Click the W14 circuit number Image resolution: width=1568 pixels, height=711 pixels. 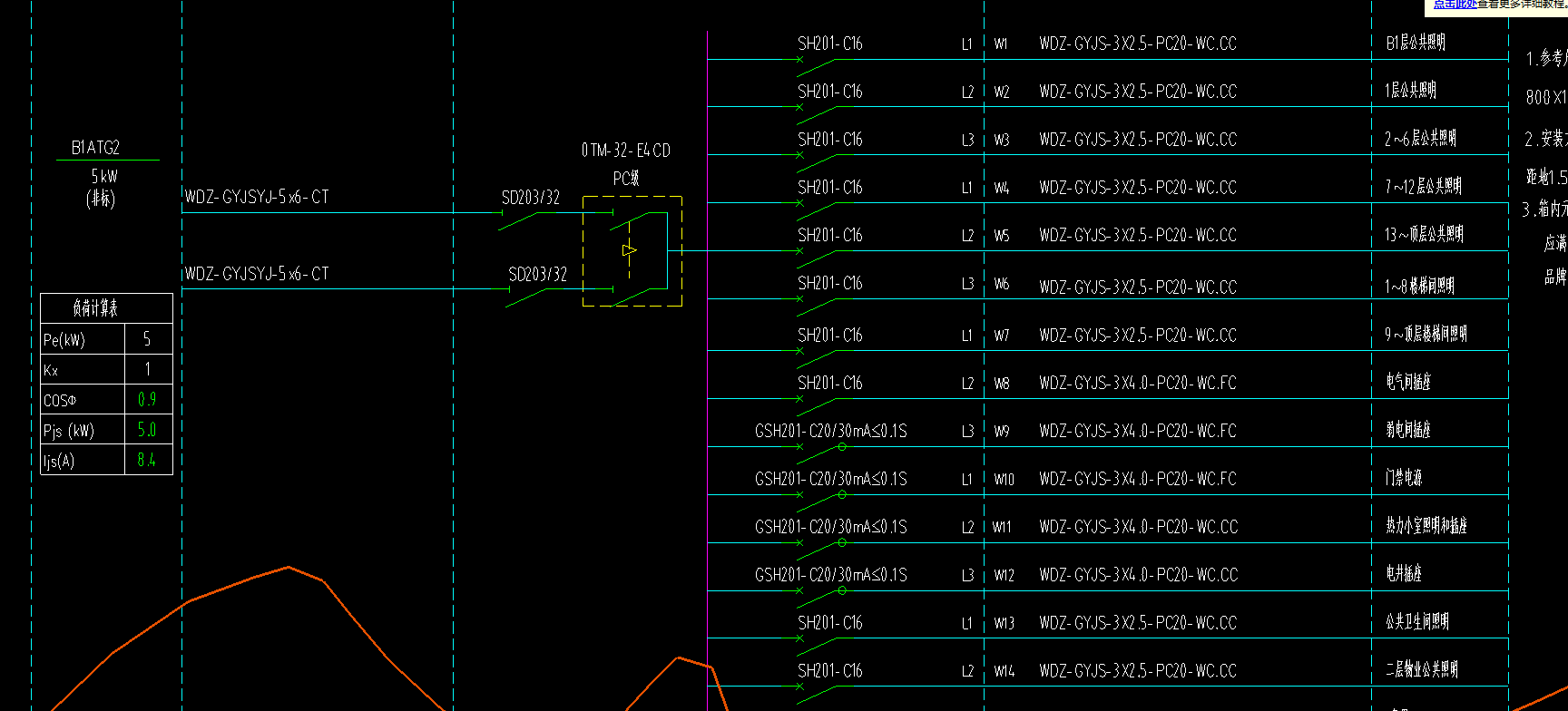pyautogui.click(x=1004, y=672)
